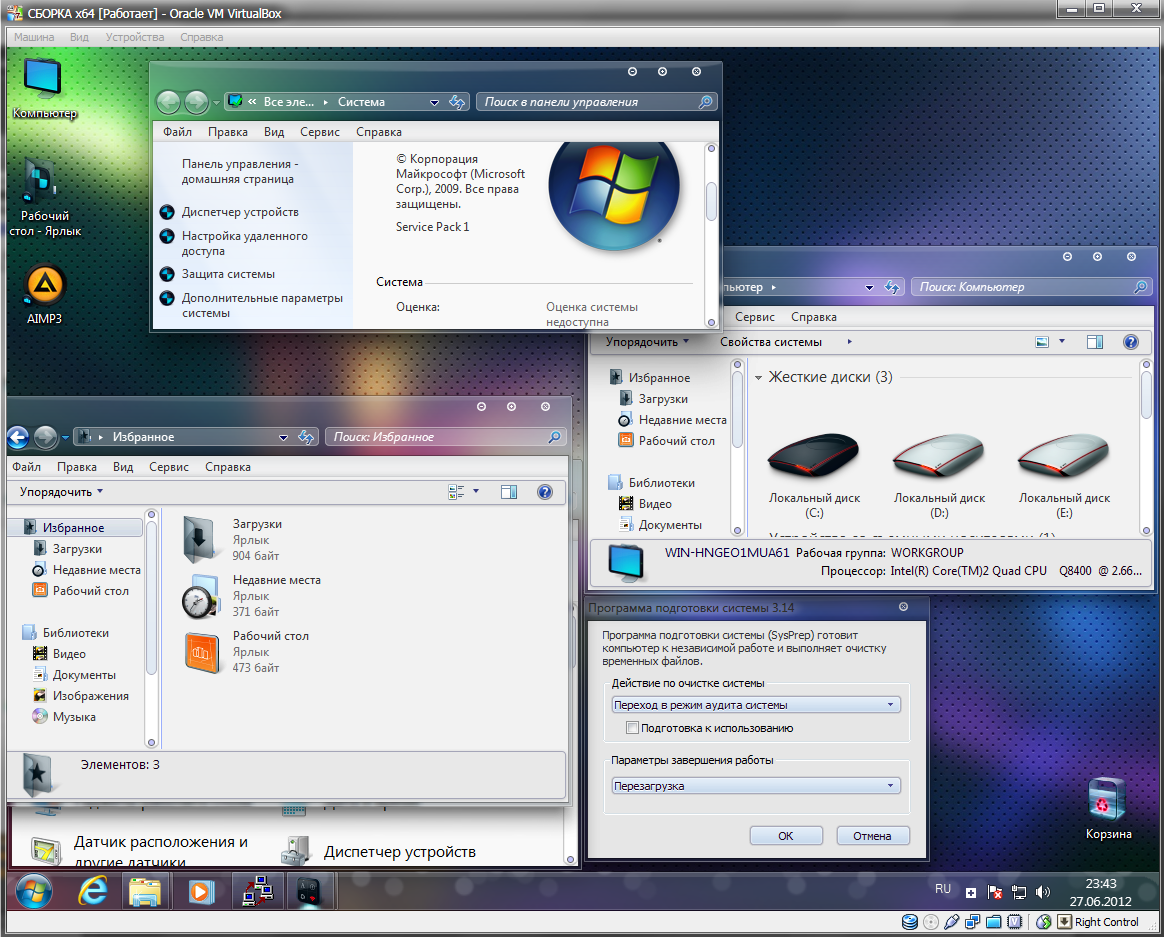Open Диспетчер устройств link in Система sidebar
The image size is (1164, 937).
(x=241, y=212)
